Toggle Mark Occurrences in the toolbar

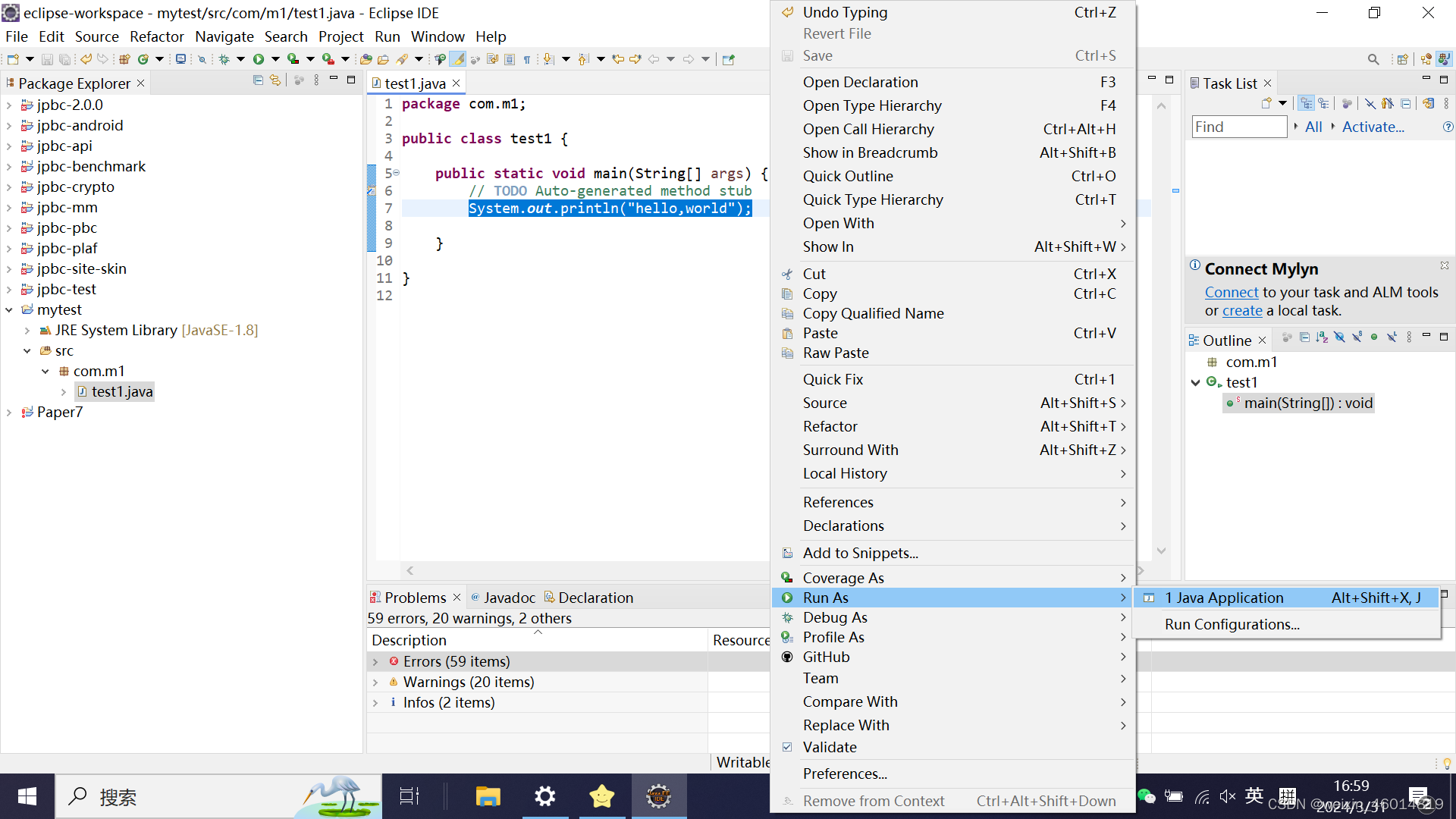click(x=457, y=59)
